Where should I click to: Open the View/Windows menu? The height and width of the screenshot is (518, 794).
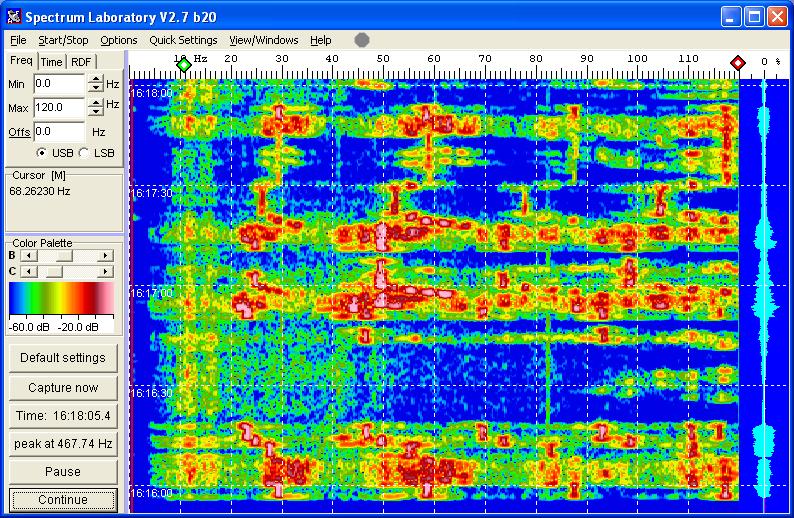pyautogui.click(x=263, y=40)
